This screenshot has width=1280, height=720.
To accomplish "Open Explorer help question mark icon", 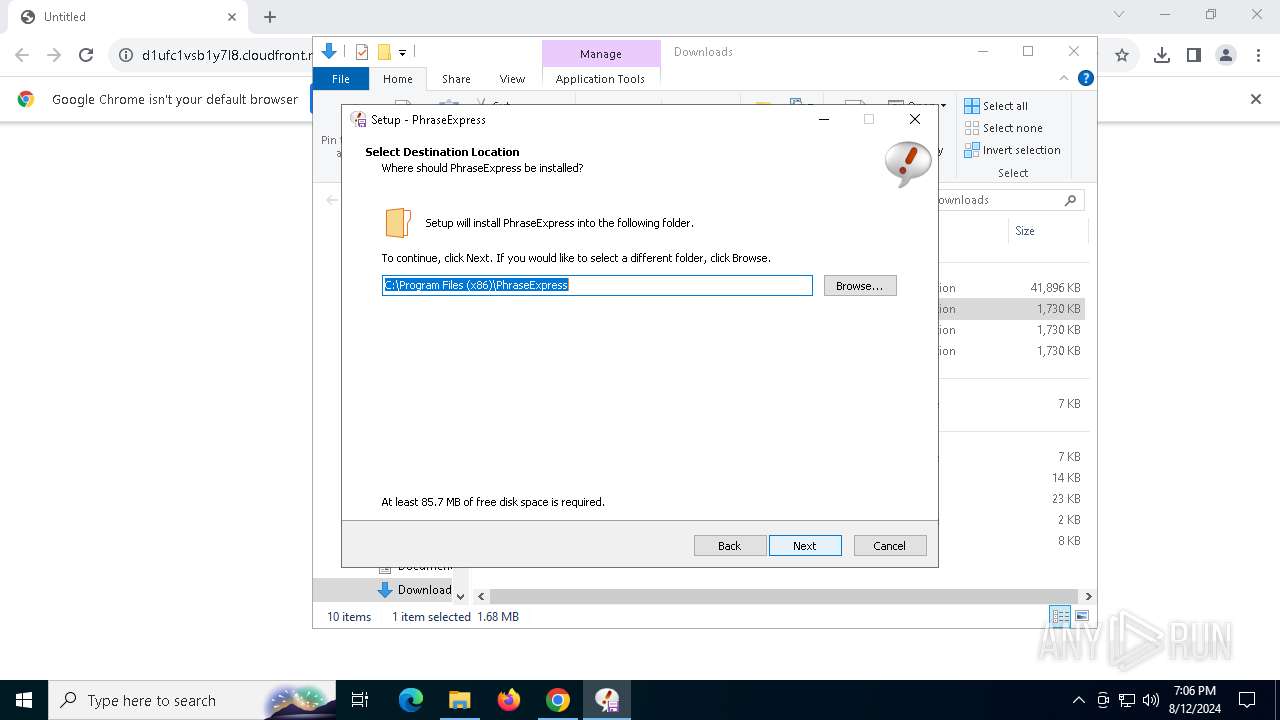I will tap(1085, 78).
